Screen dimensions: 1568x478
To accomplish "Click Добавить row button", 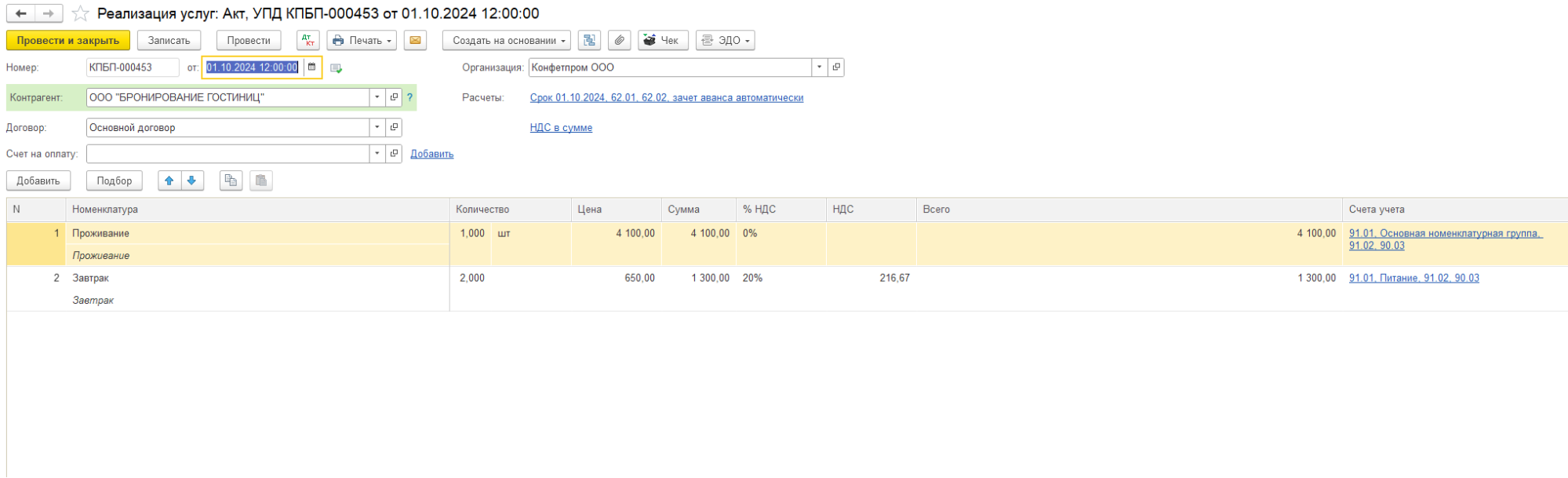I will (38, 181).
